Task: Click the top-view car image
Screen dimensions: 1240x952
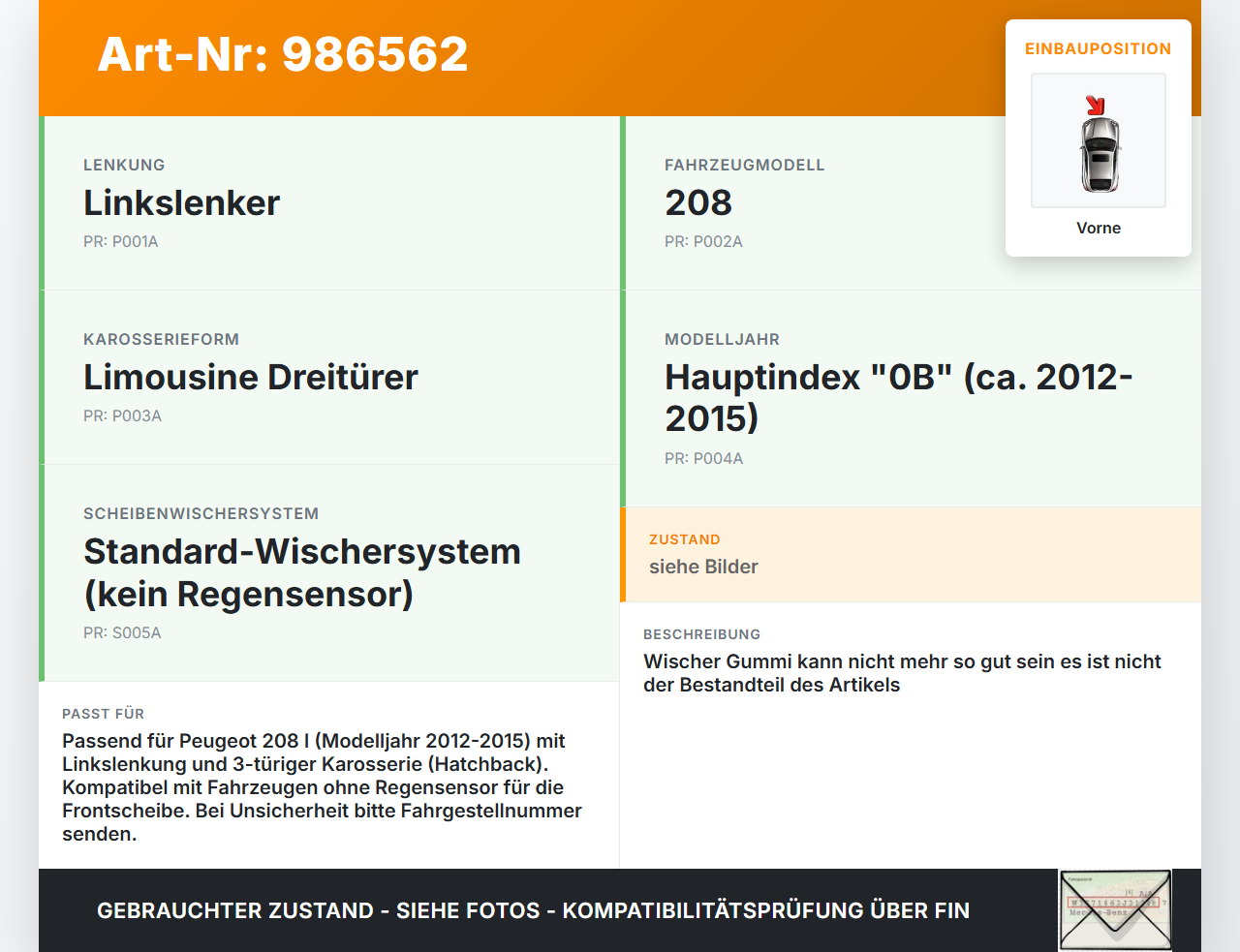Action: point(1100,154)
